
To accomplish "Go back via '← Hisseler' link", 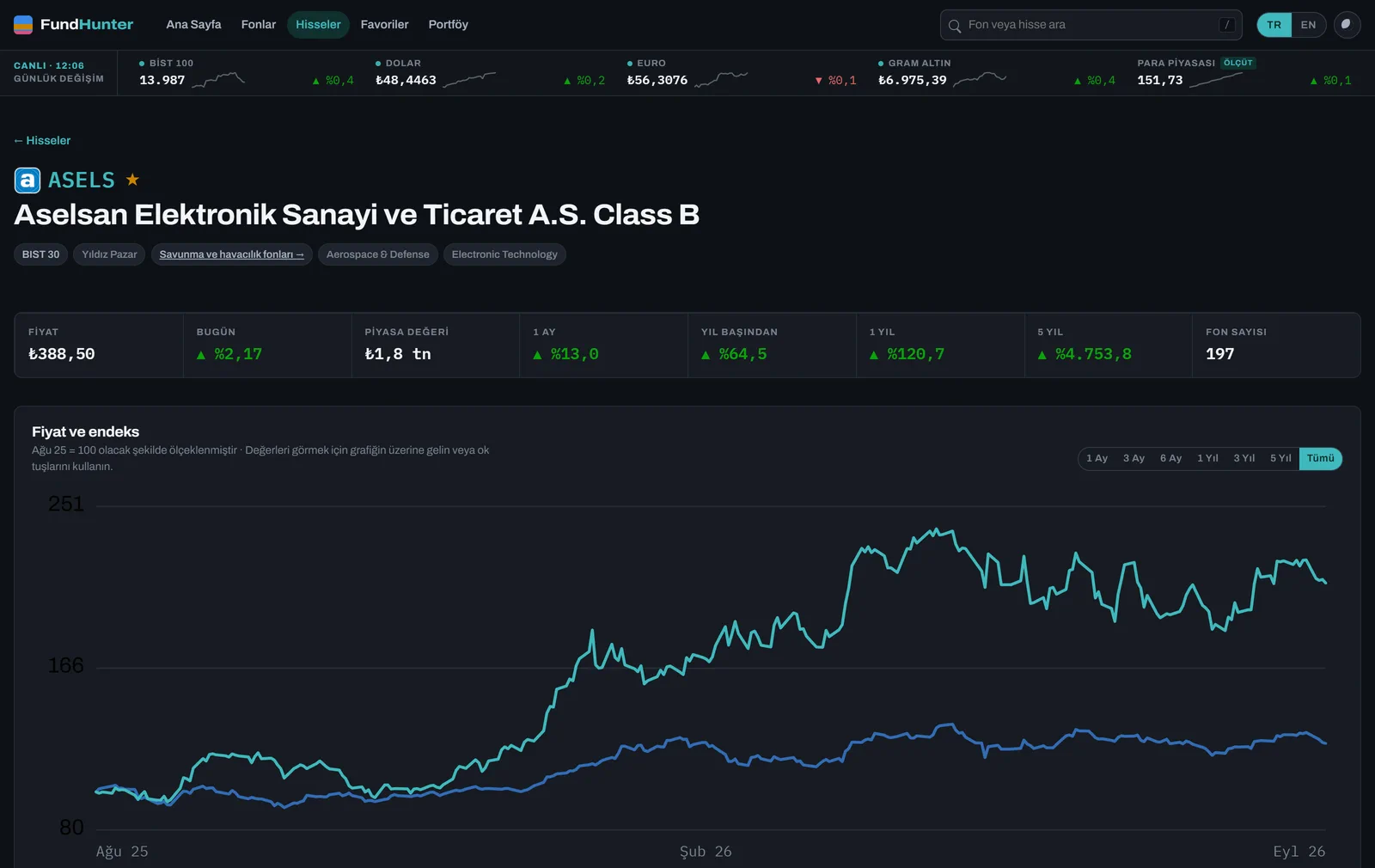I will 42,140.
